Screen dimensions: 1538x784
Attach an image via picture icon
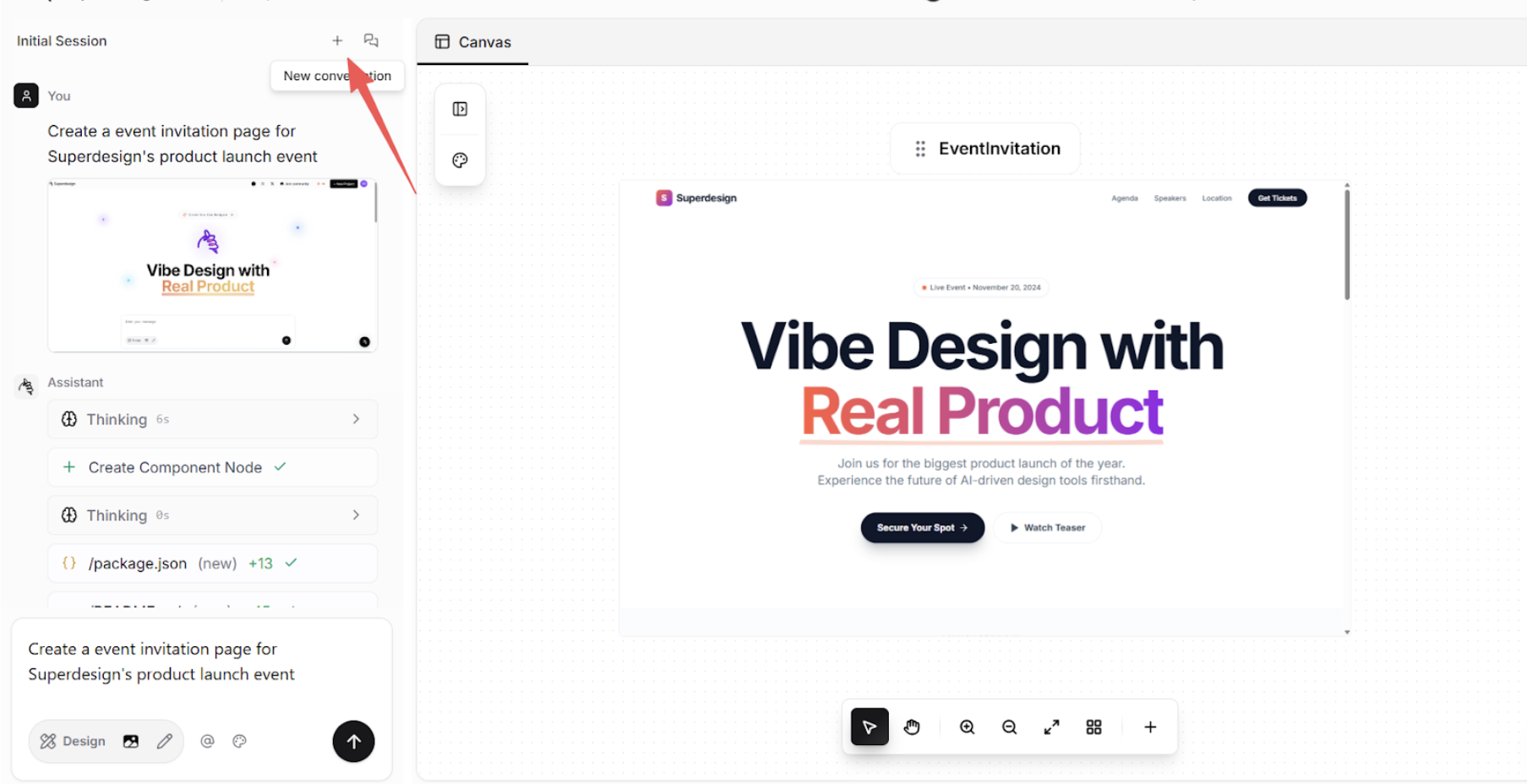click(x=131, y=741)
